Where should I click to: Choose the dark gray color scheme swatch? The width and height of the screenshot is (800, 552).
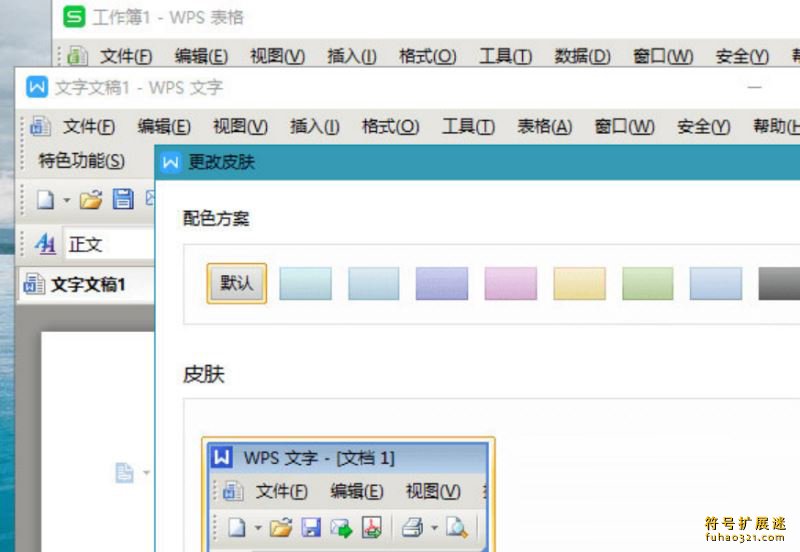[x=779, y=283]
